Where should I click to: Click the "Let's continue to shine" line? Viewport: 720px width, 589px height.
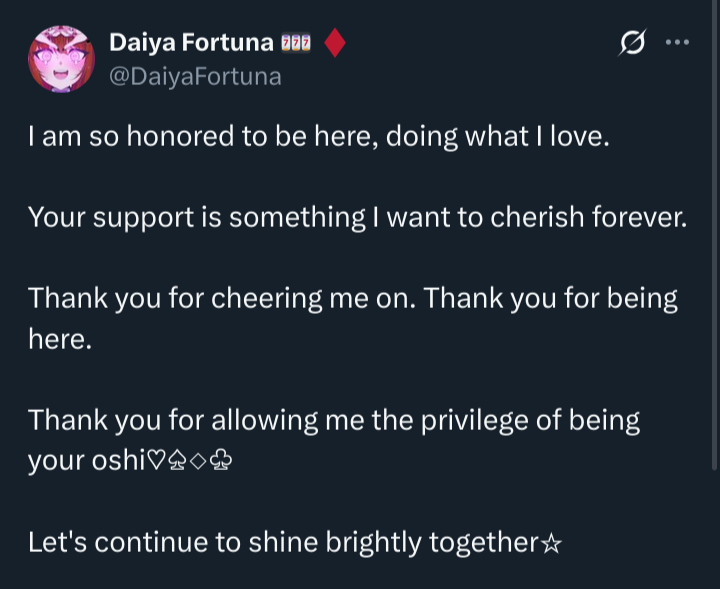283,542
